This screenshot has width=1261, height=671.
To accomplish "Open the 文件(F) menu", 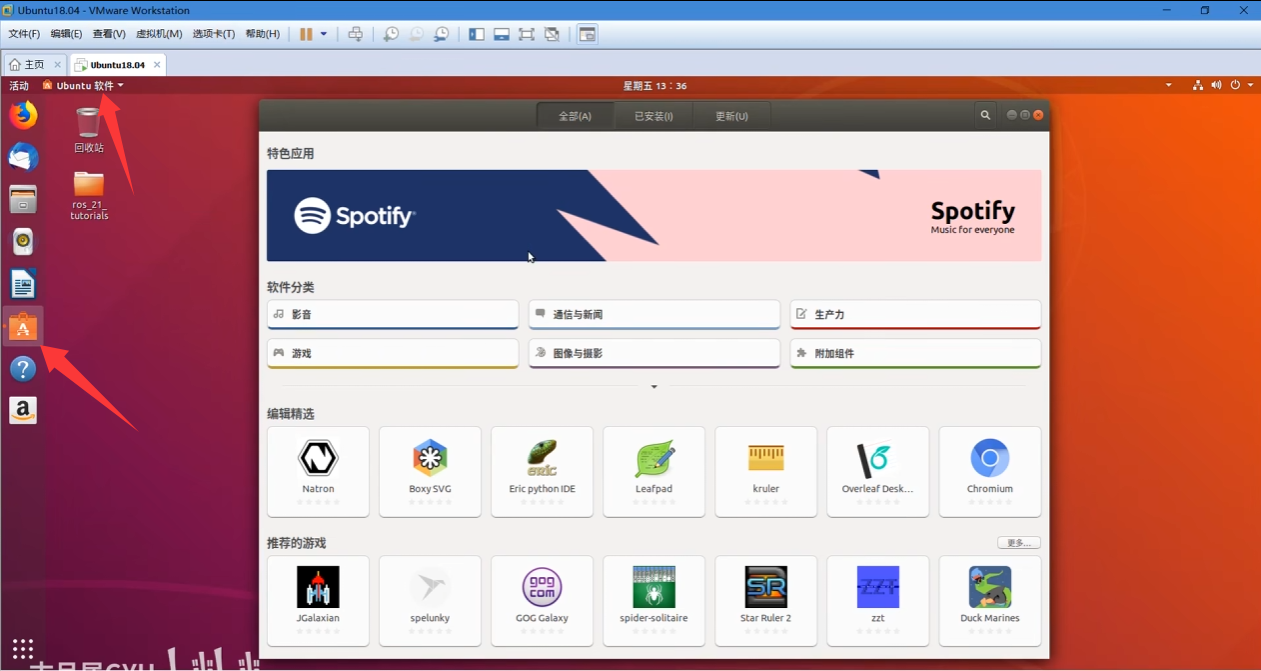I will (24, 34).
